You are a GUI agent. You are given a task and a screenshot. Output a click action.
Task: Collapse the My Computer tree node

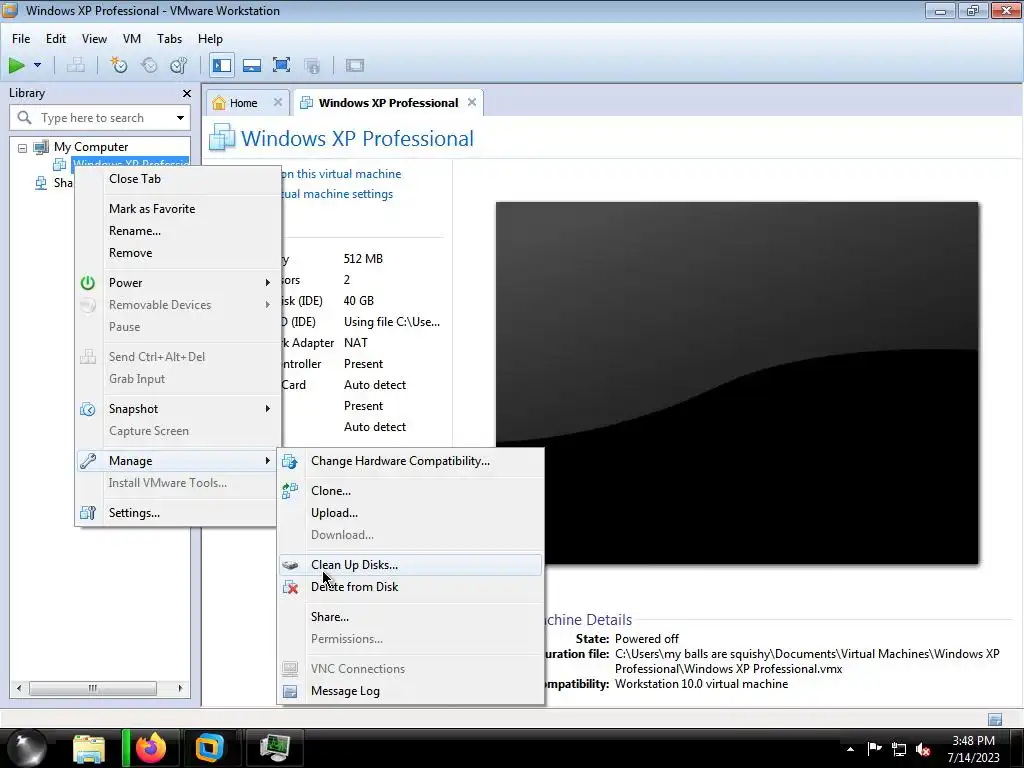click(x=22, y=148)
